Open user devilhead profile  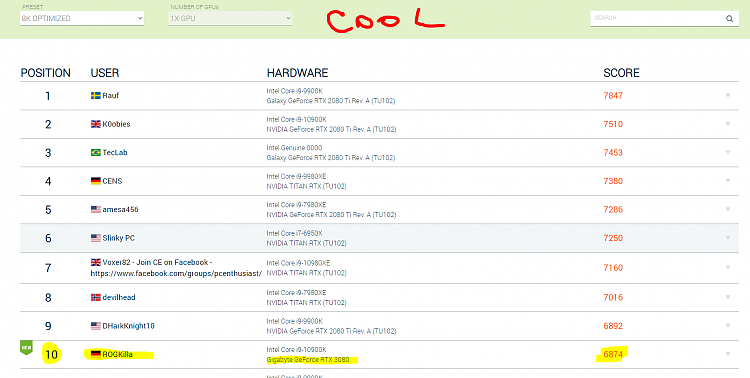(x=119, y=297)
